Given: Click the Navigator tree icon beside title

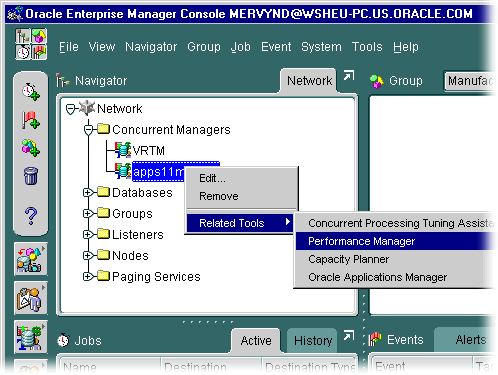Looking at the screenshot, I should (63, 80).
